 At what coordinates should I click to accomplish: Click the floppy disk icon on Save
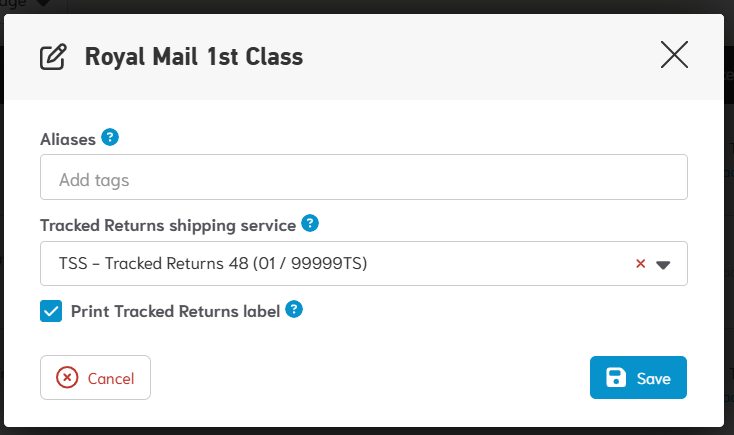(x=616, y=378)
